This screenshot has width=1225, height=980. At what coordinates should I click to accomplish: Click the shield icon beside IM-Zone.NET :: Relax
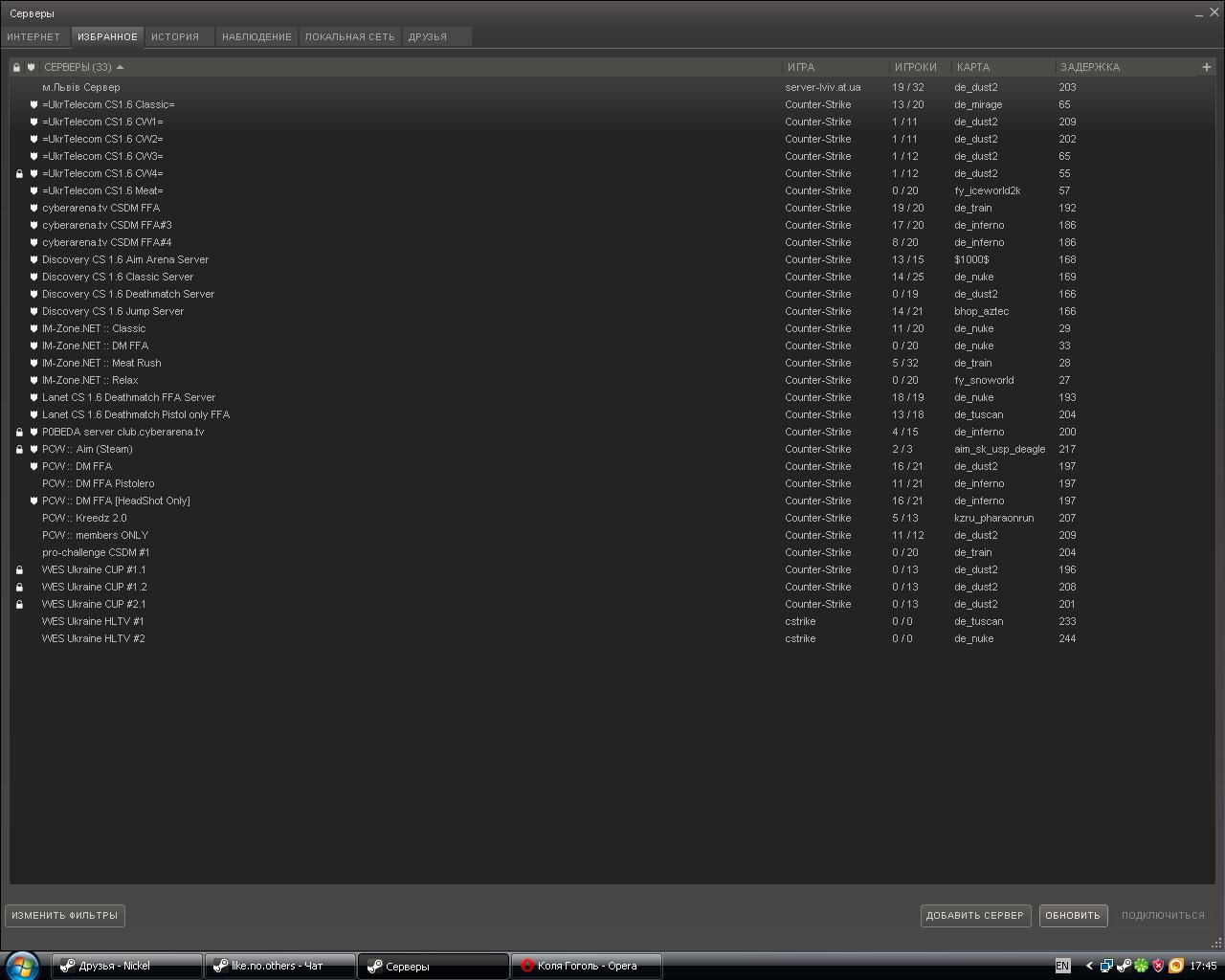click(x=33, y=380)
